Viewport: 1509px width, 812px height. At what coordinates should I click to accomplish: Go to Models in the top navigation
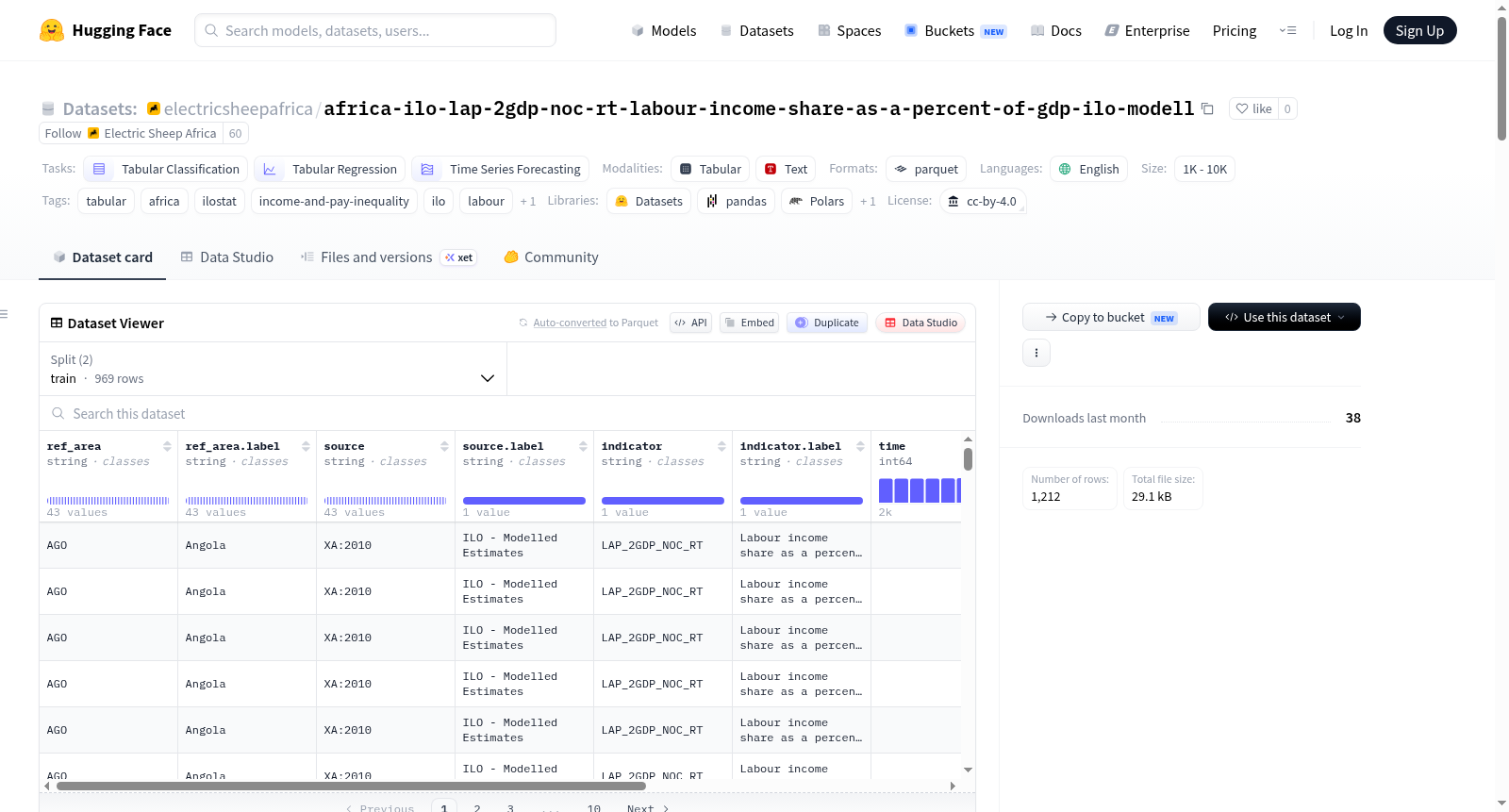pos(664,30)
